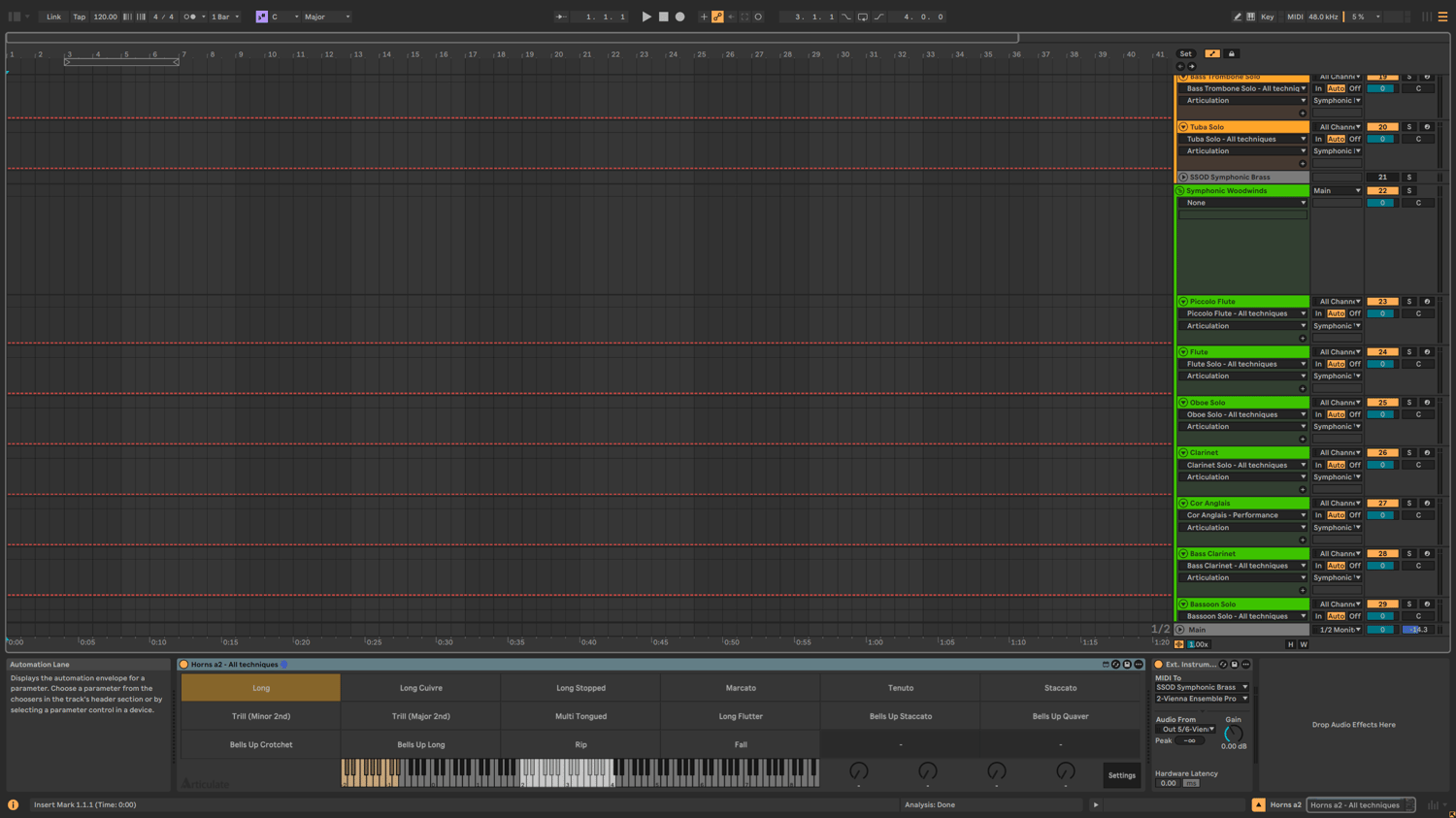Solo the Tuba Solo track
Viewport: 1456px width, 818px height.
[1409, 127]
